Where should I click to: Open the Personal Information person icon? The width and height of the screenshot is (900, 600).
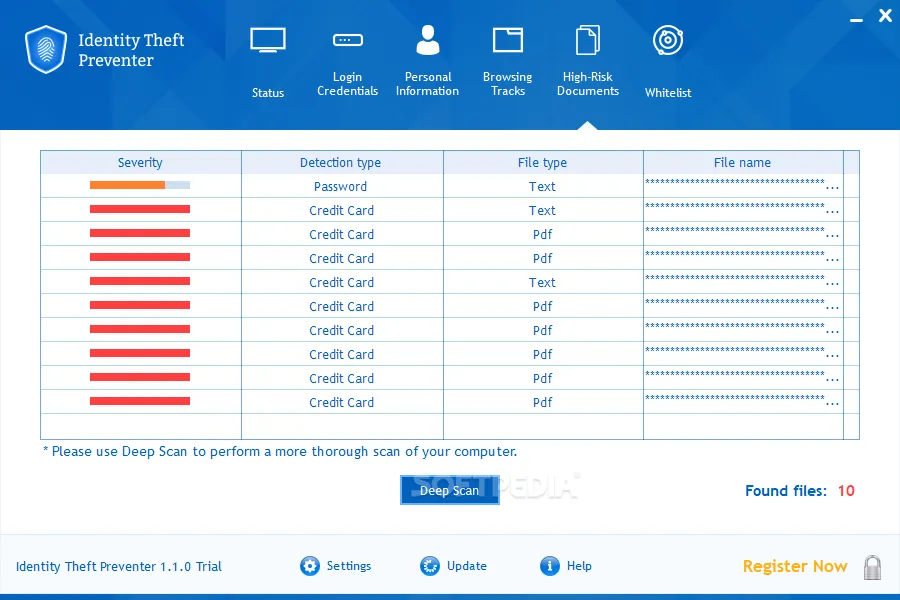coord(428,40)
